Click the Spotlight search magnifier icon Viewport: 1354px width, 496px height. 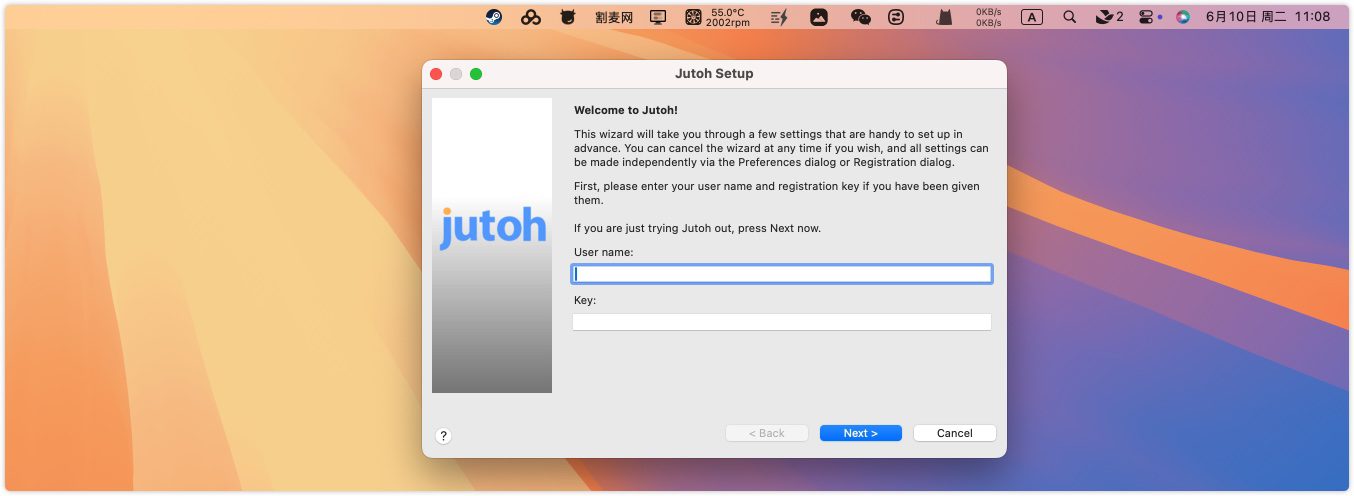point(1070,17)
